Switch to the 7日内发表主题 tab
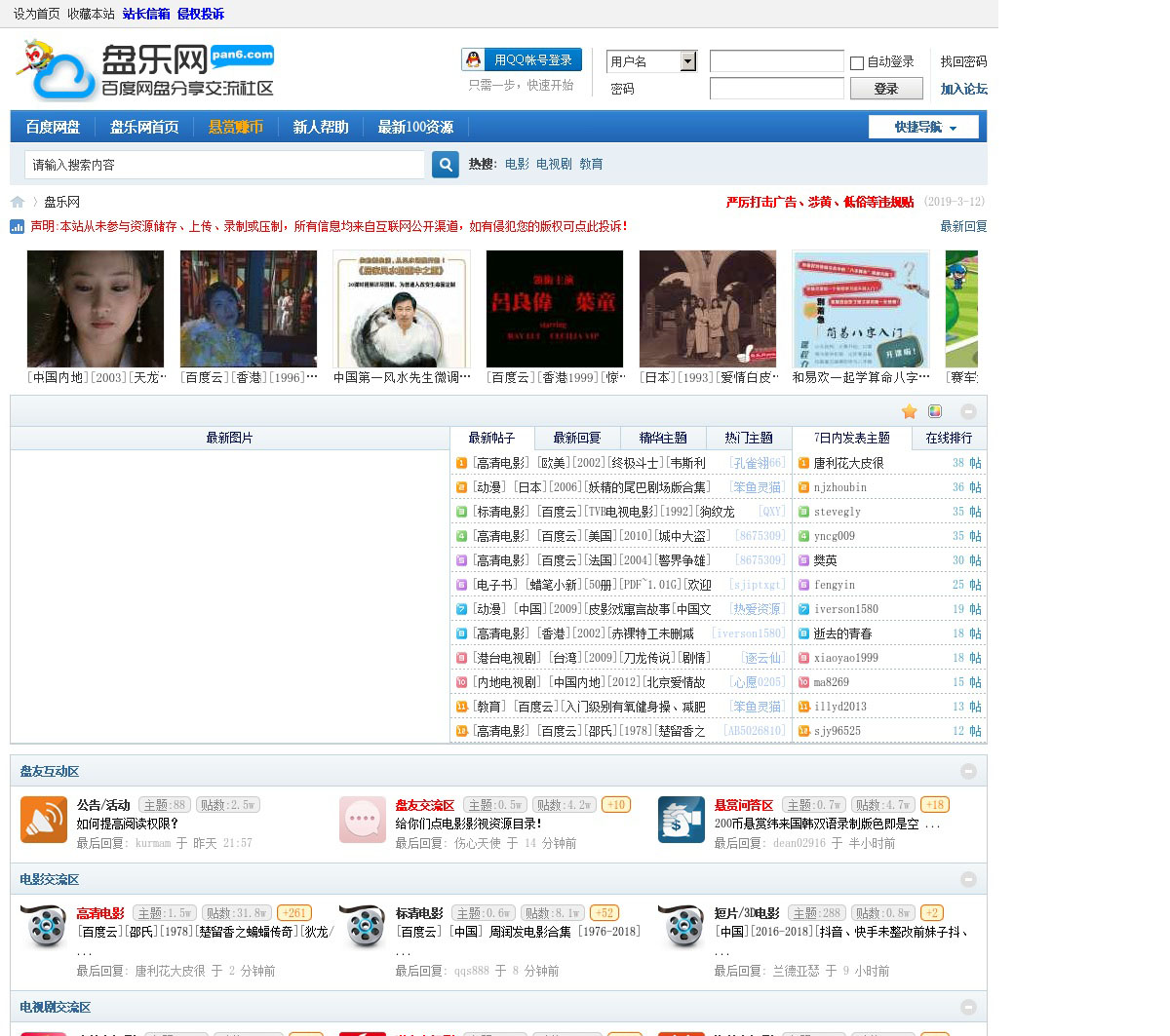The height and width of the screenshot is (1036, 1170). [x=852, y=438]
